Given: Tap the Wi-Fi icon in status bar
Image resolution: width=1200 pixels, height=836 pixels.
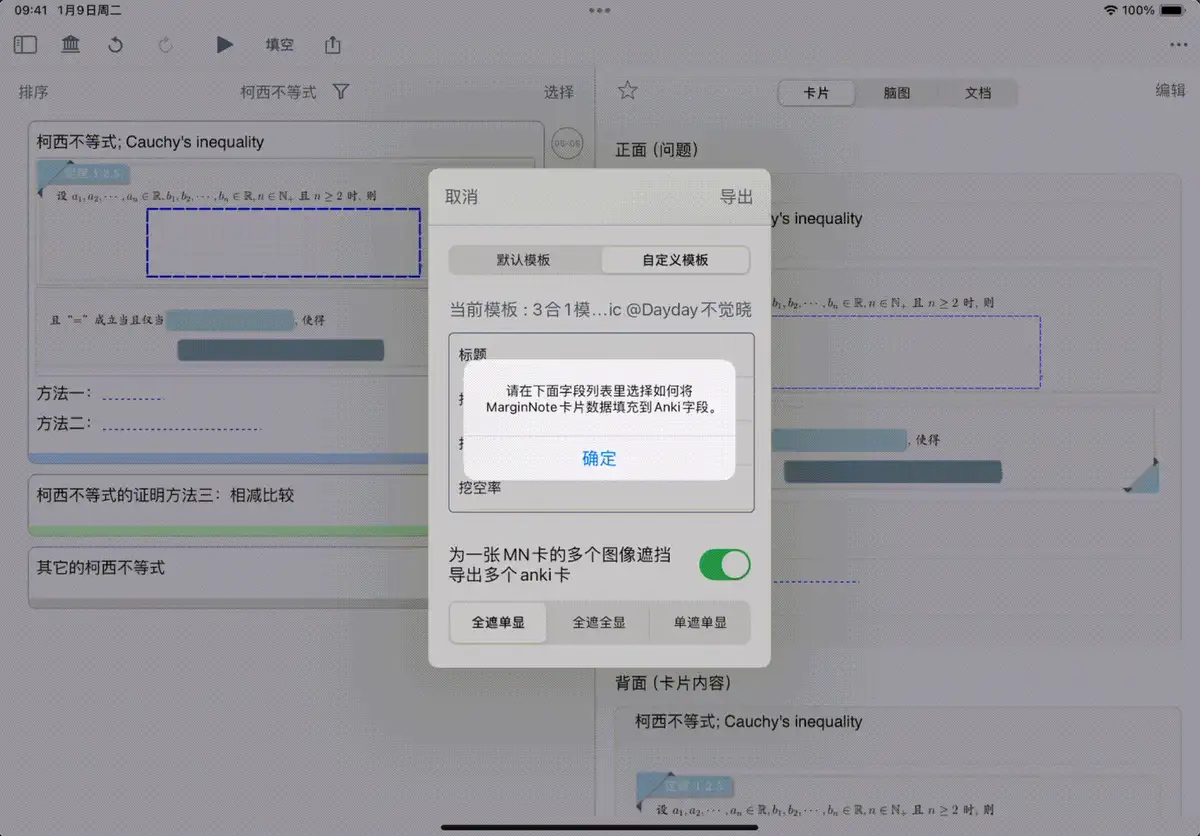Looking at the screenshot, I should coord(1110,10).
